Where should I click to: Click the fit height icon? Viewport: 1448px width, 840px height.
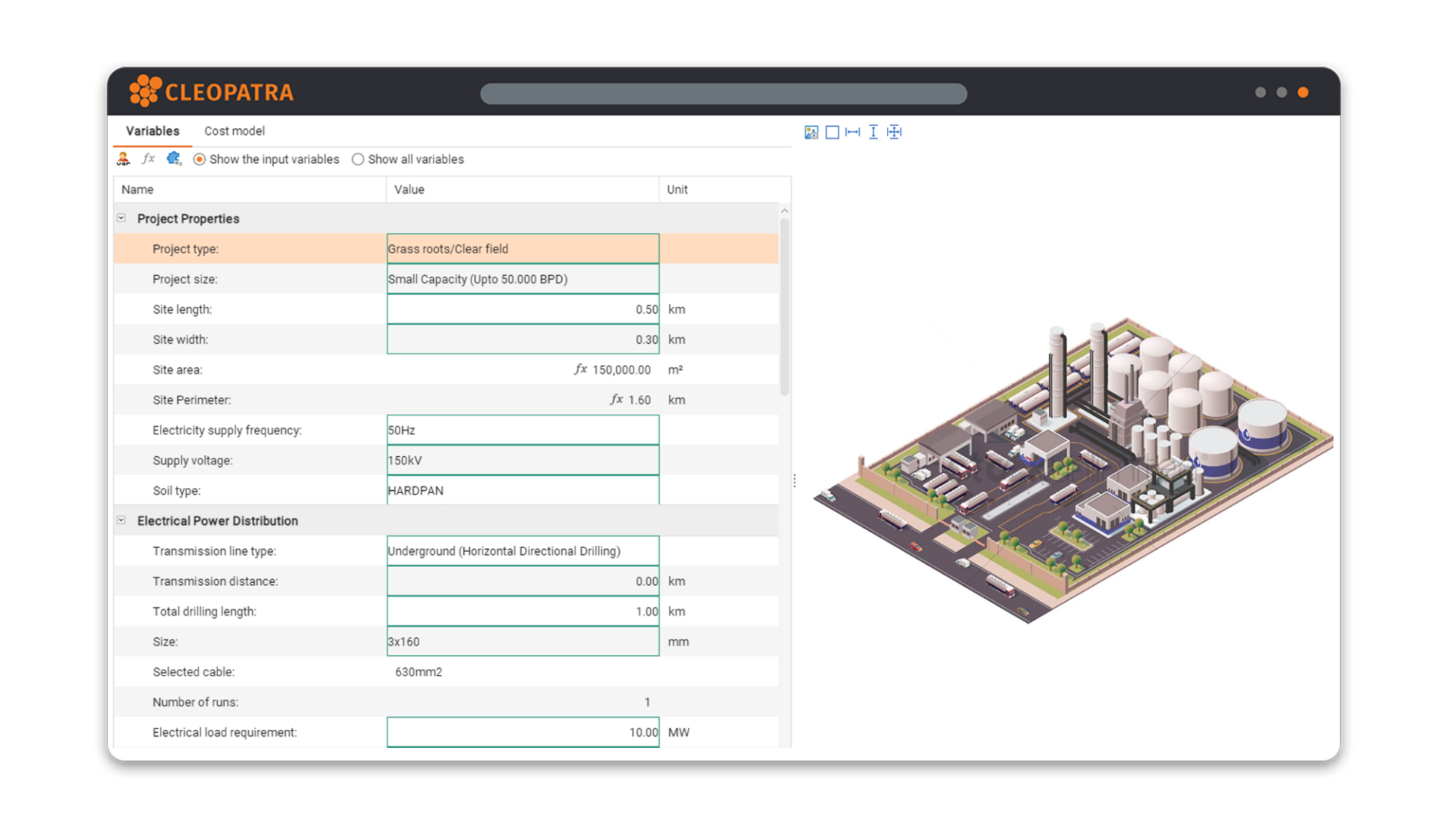pyautogui.click(x=873, y=133)
